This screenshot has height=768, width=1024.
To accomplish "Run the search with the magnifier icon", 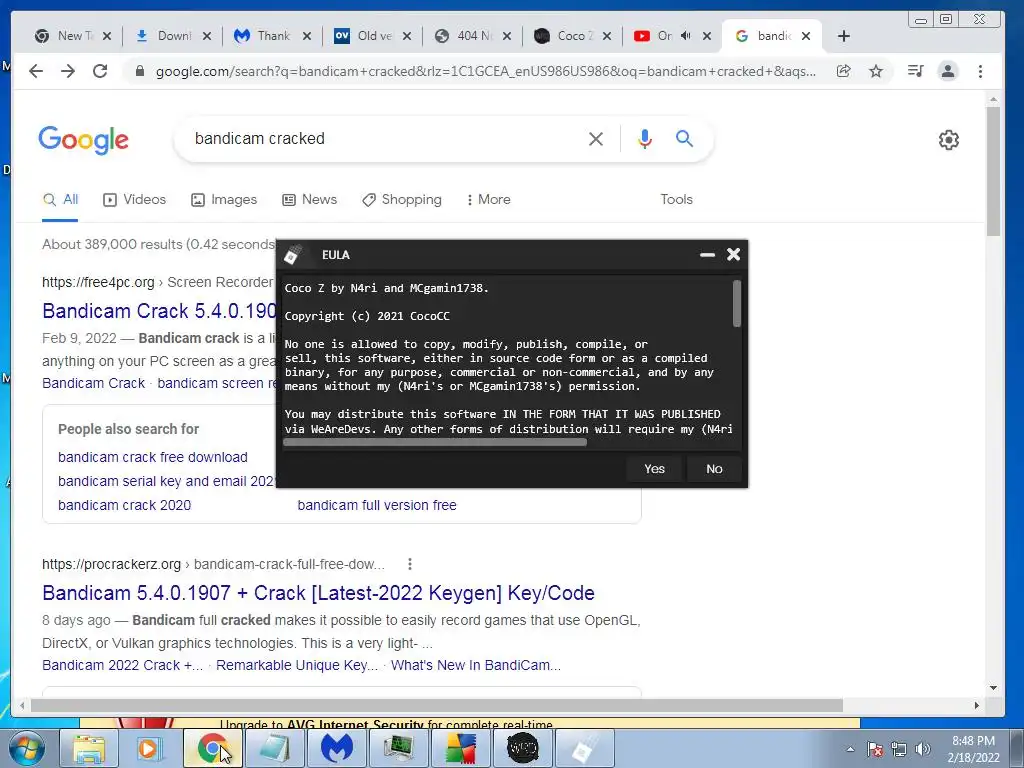I will coord(684,138).
